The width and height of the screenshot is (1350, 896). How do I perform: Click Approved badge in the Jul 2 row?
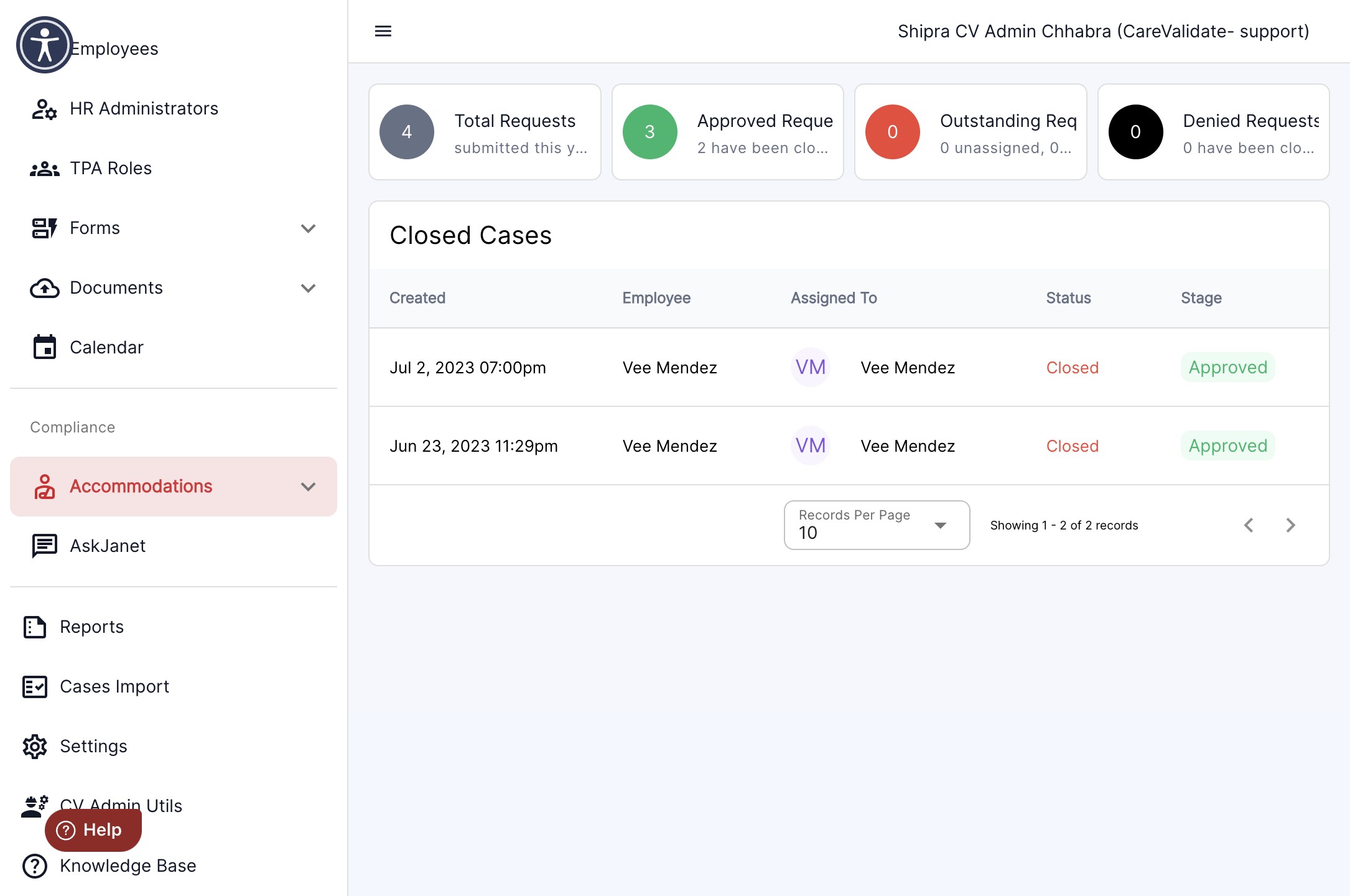(1228, 367)
